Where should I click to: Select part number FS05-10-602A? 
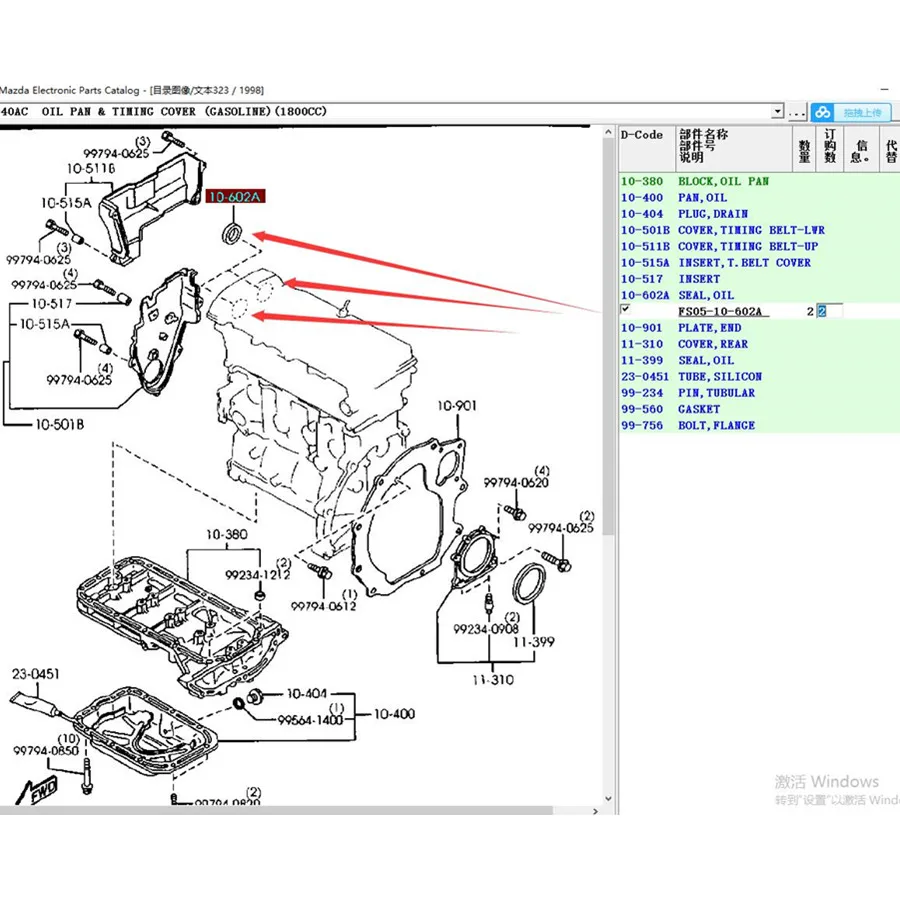pyautogui.click(x=720, y=312)
